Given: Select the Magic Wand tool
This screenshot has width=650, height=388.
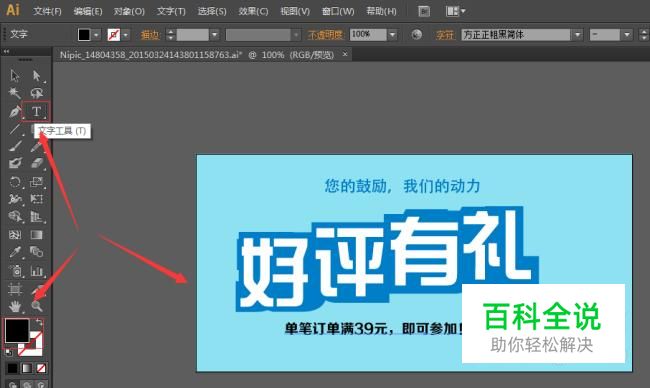Looking at the screenshot, I should point(15,93).
